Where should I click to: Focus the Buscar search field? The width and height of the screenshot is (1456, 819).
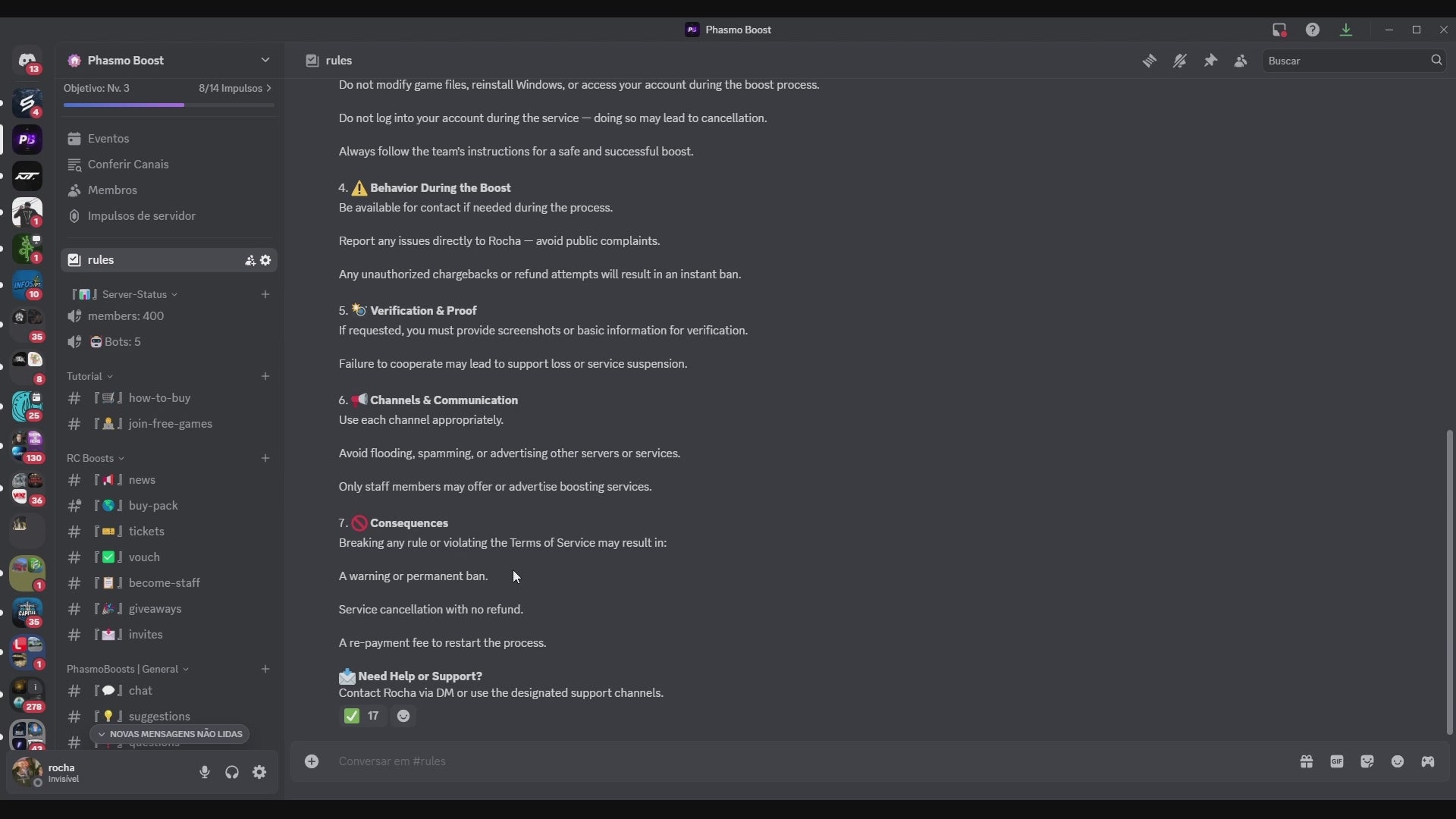coord(1346,61)
